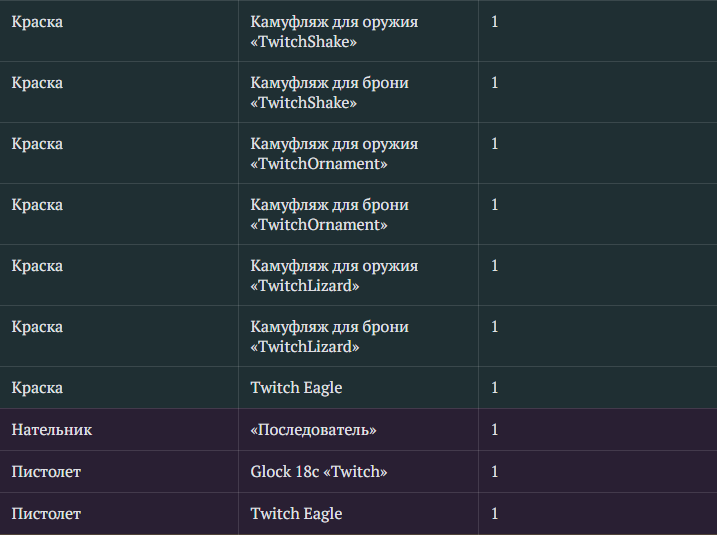The image size is (717, 535).
Task: Click Краска label in armor TwitchOrnament row
Action: pyautogui.click(x=37, y=205)
